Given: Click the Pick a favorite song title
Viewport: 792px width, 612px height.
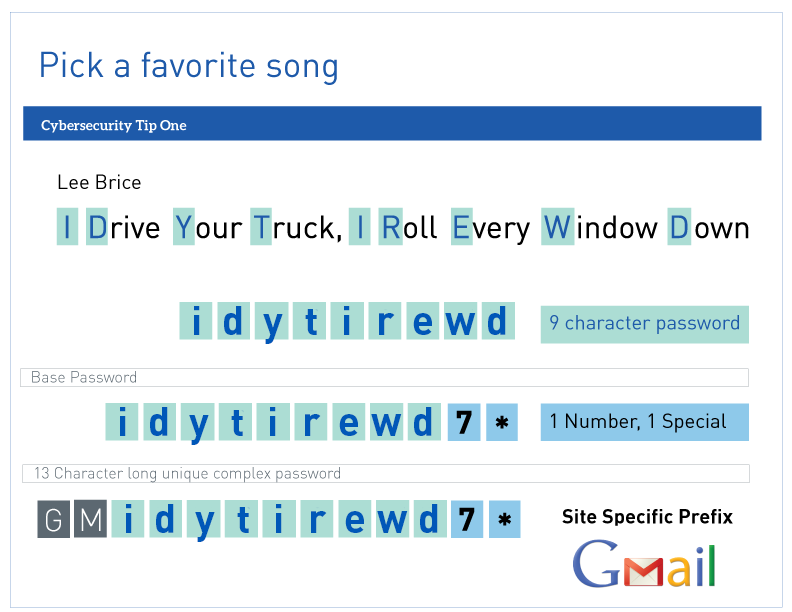Looking at the screenshot, I should [x=189, y=66].
